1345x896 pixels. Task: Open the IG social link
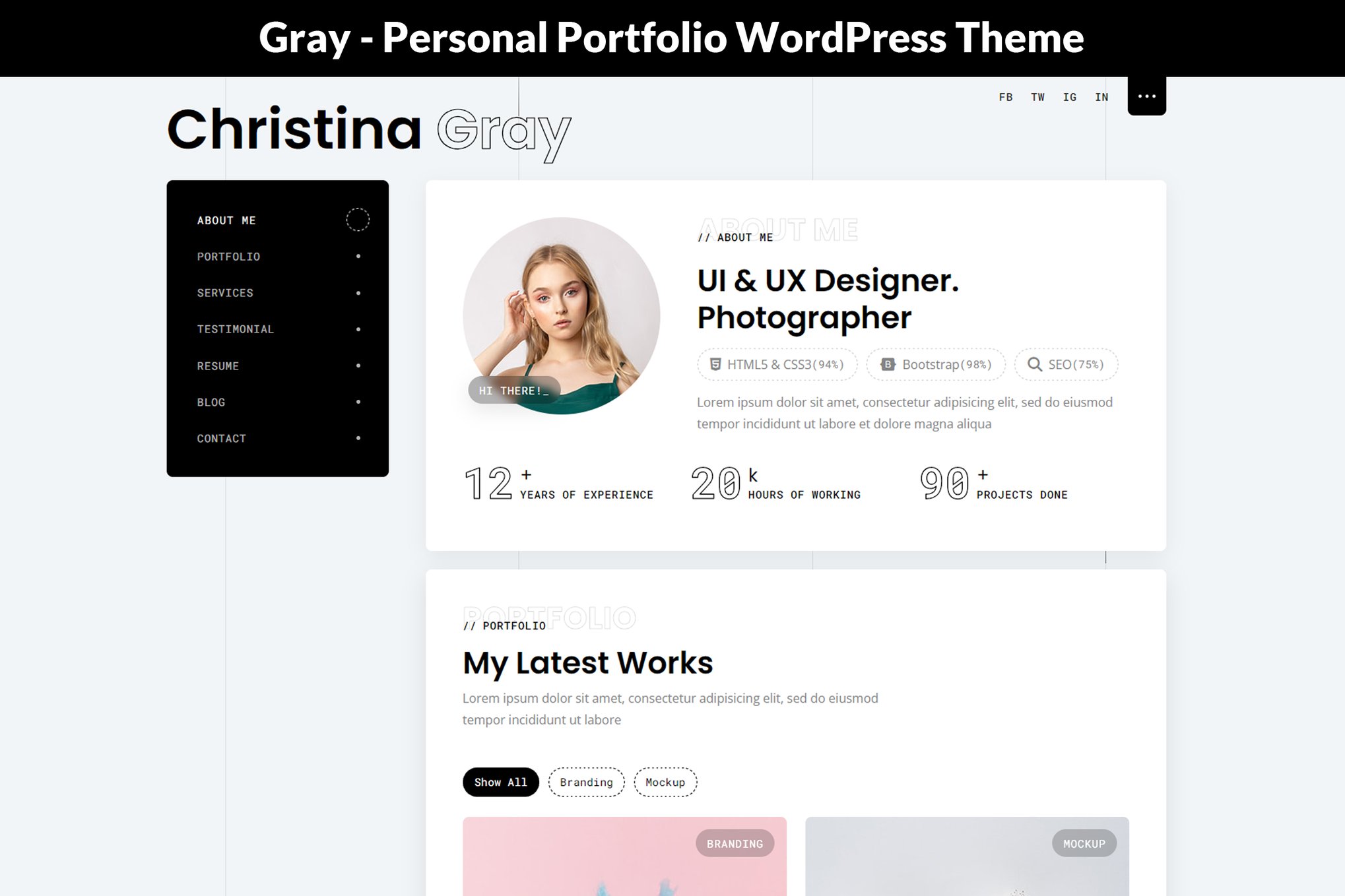[x=1069, y=98]
